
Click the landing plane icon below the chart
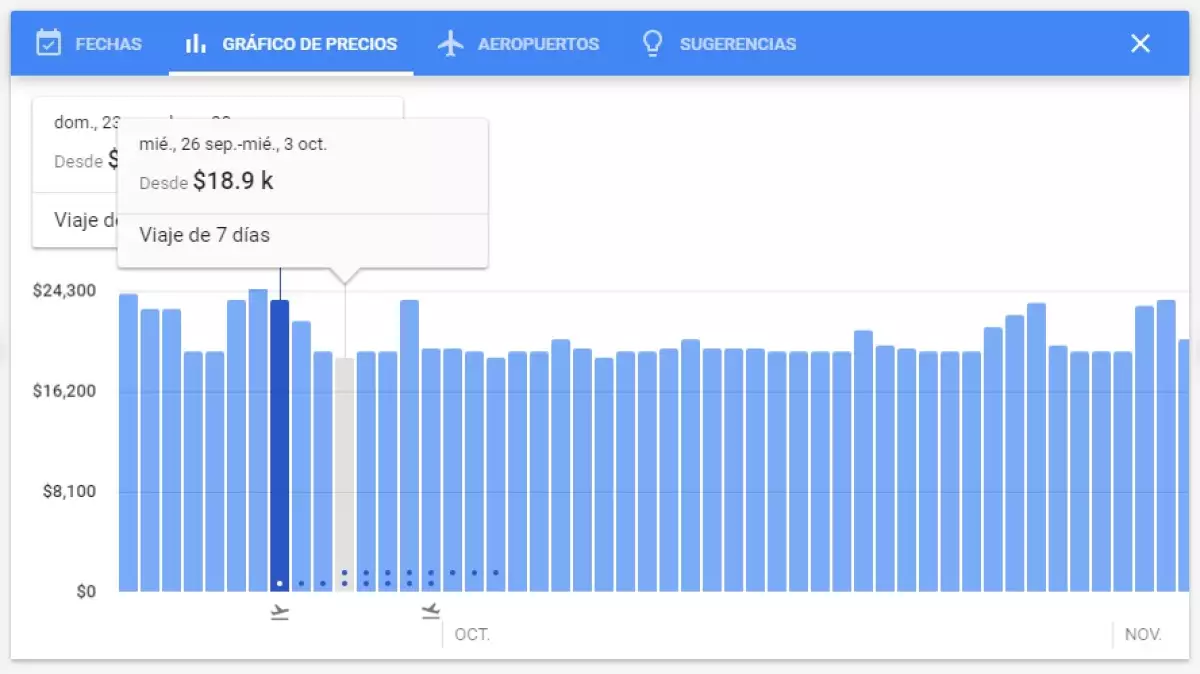tap(431, 610)
